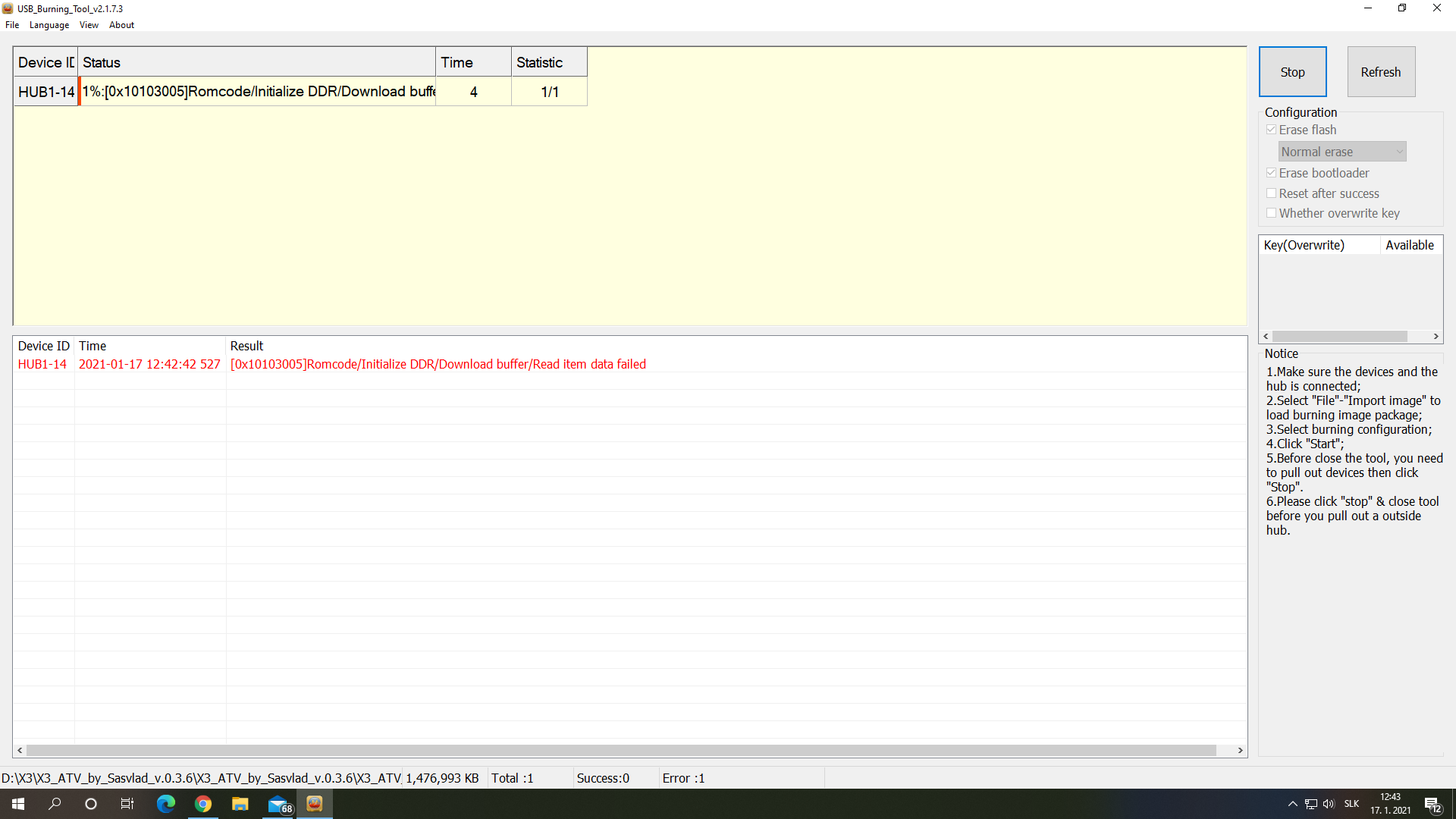
Task: Expand the Normal erase dropdown
Action: 1341,152
